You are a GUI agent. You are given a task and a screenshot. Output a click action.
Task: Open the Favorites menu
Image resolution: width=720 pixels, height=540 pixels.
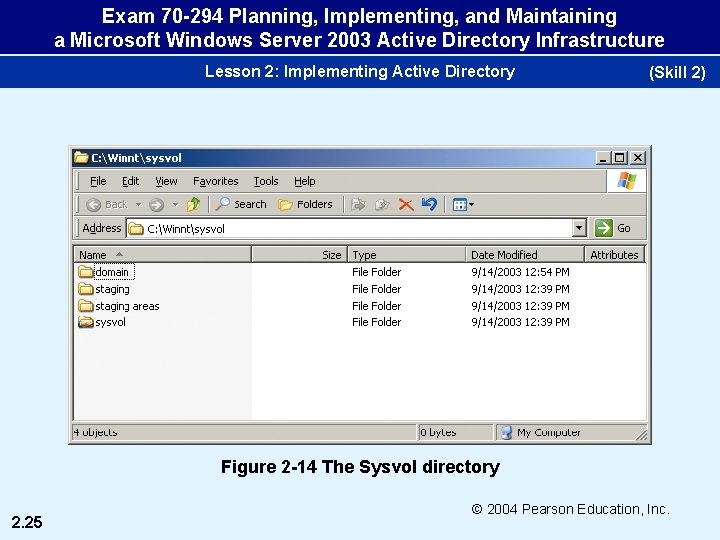pos(216,181)
